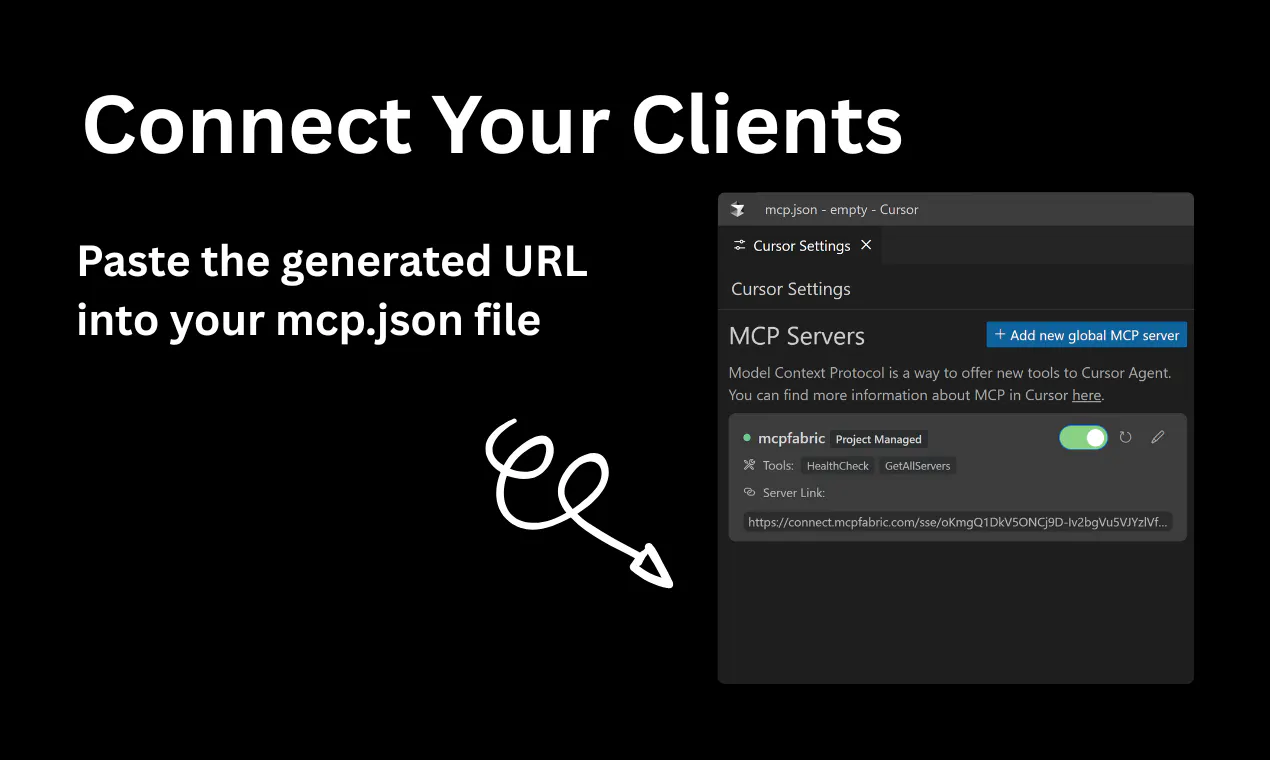Viewport: 1270px width, 760px height.
Task: Refresh the mcpfabric server
Action: (1126, 437)
